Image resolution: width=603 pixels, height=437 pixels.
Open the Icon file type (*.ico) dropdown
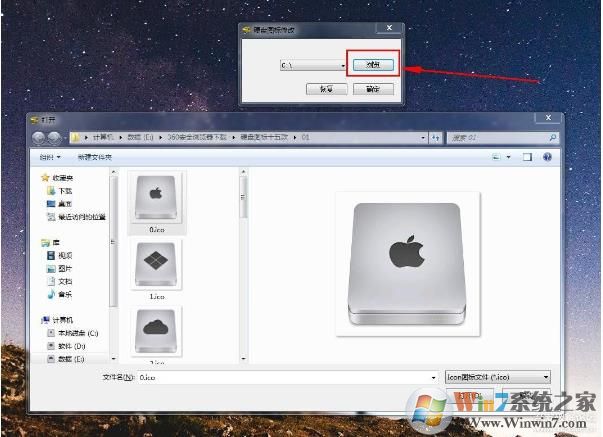pyautogui.click(x=498, y=377)
